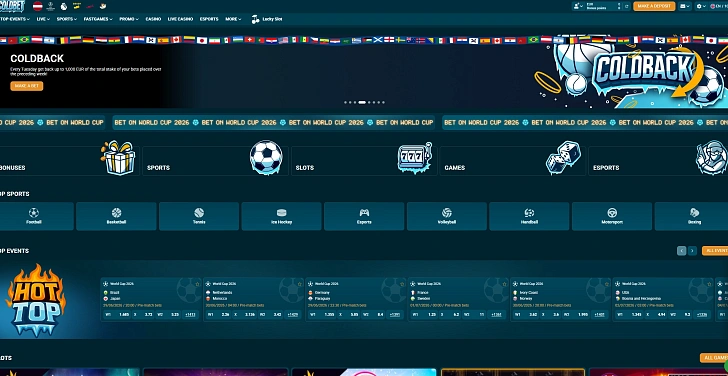Open the Casino menu item
The image size is (728, 376).
click(x=153, y=19)
